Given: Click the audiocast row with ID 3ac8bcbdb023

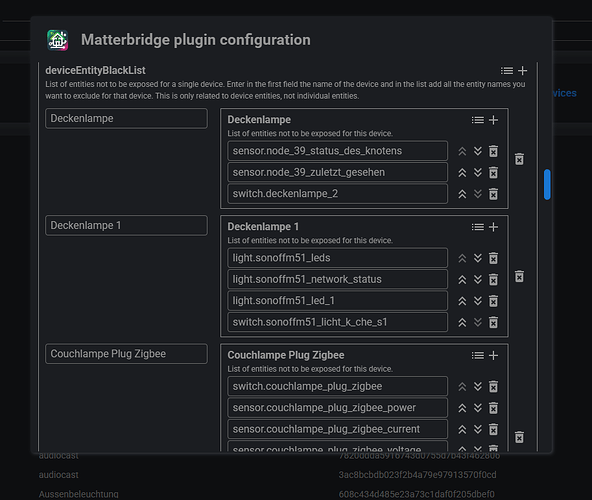Looking at the screenshot, I should [268, 475].
